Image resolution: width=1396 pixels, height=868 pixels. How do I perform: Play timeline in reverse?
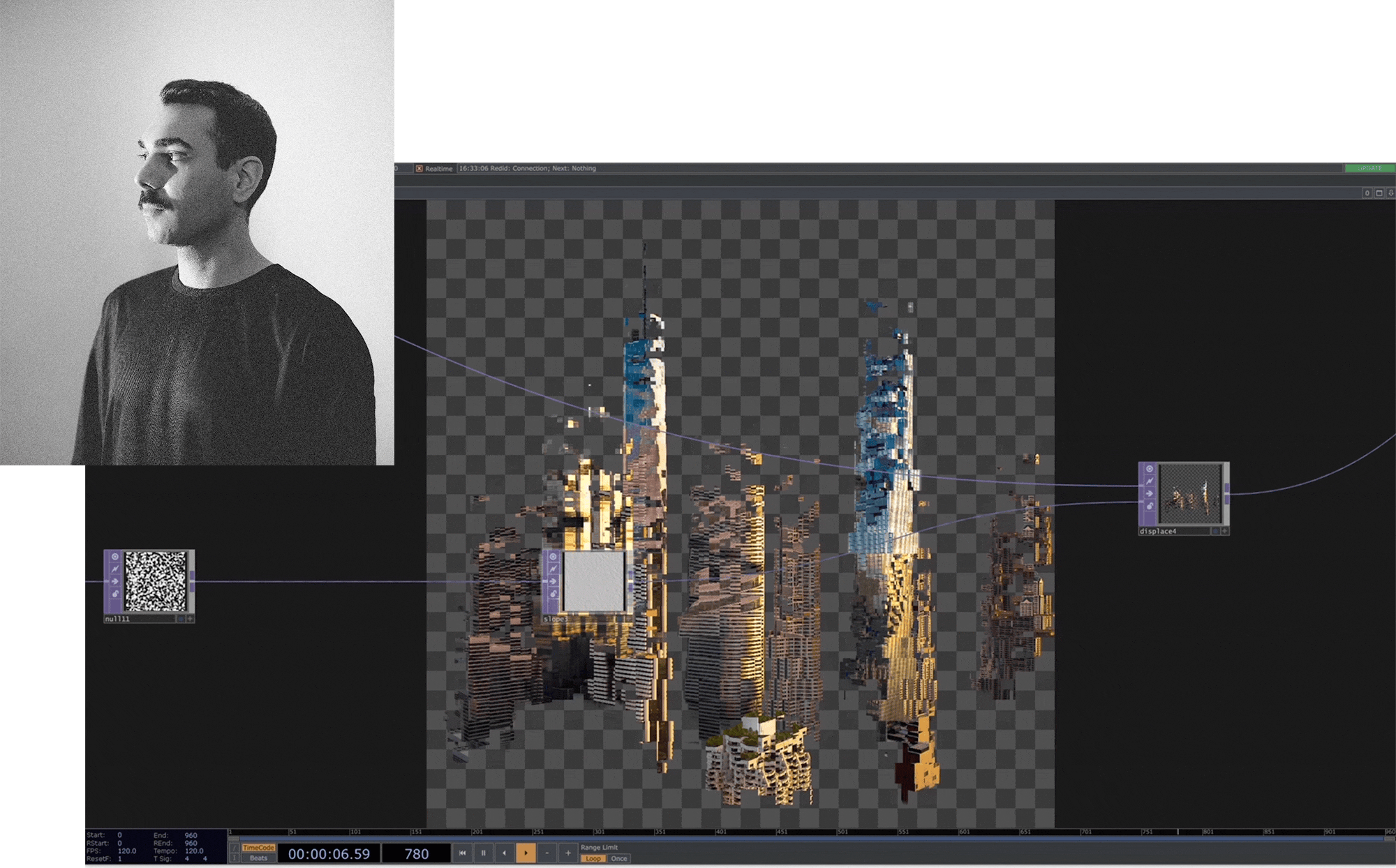(504, 853)
